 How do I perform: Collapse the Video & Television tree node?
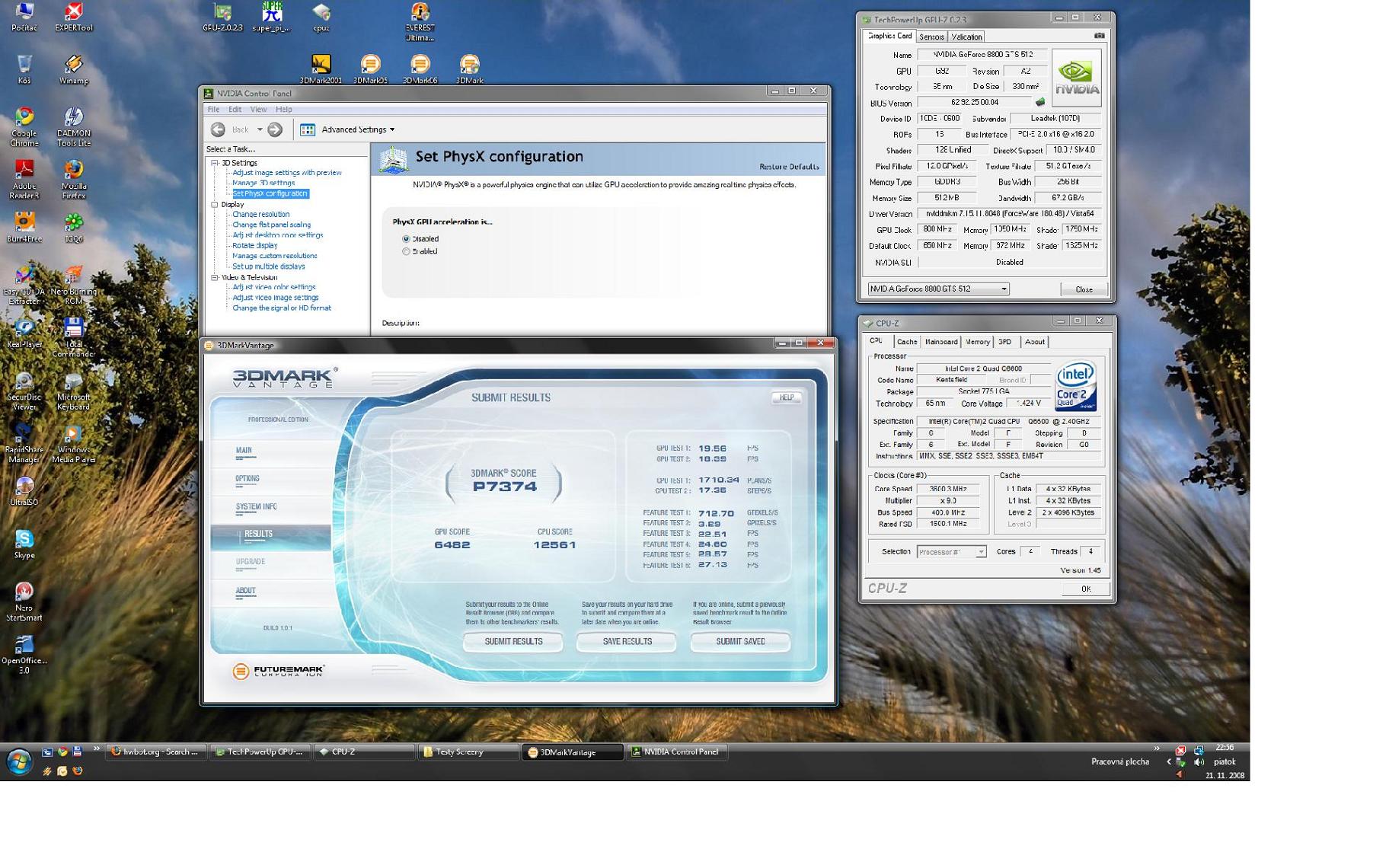[x=215, y=278]
